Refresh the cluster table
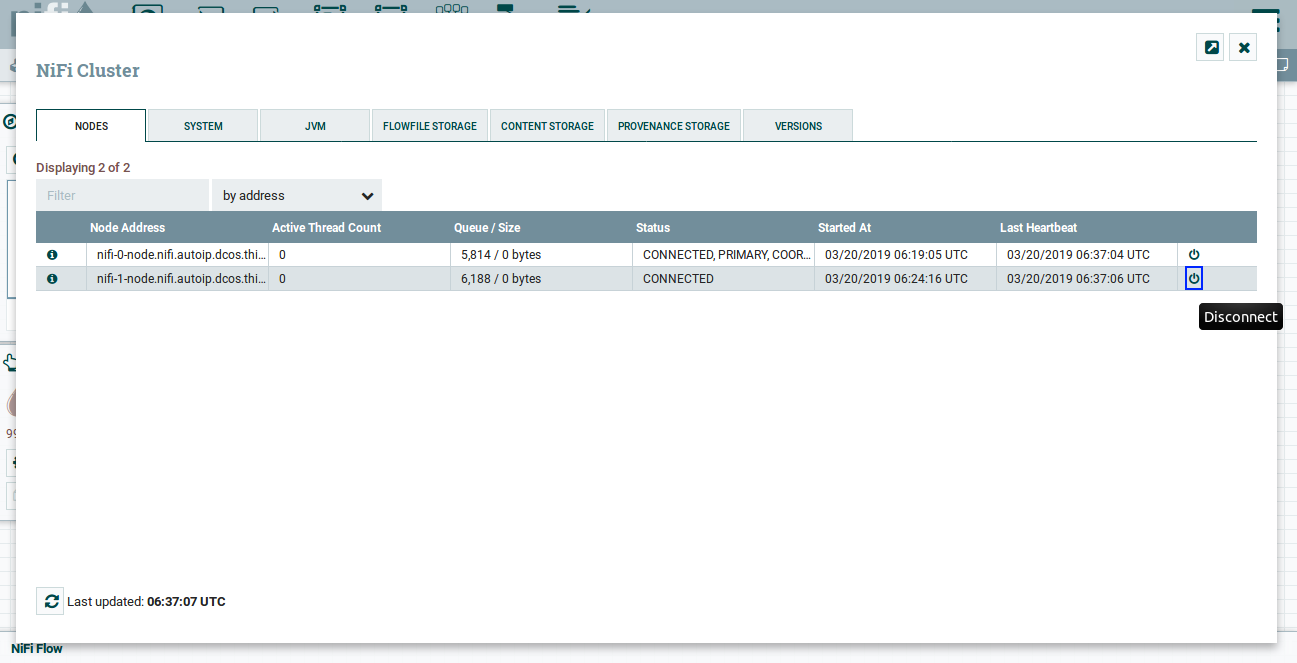 pos(51,601)
